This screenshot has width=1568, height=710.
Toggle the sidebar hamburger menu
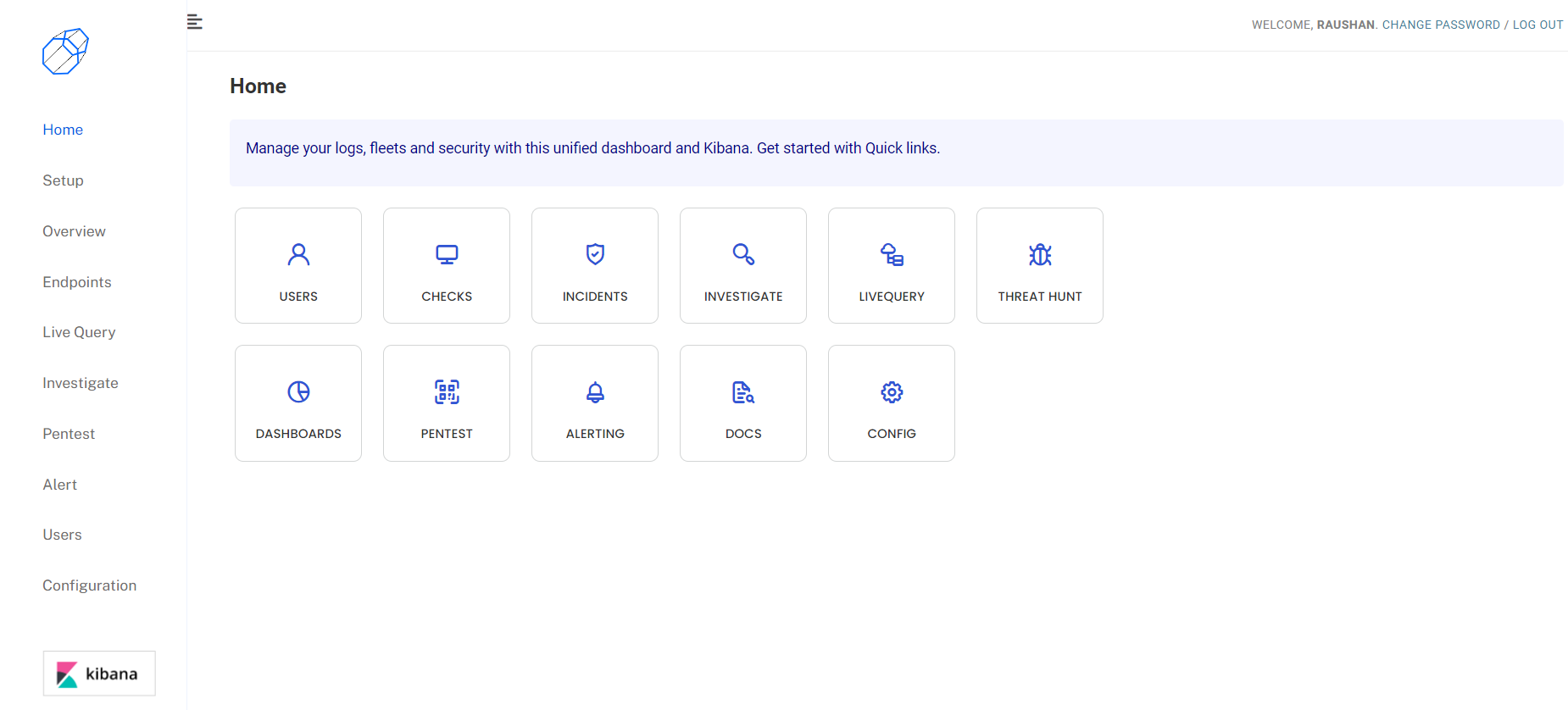tap(195, 22)
